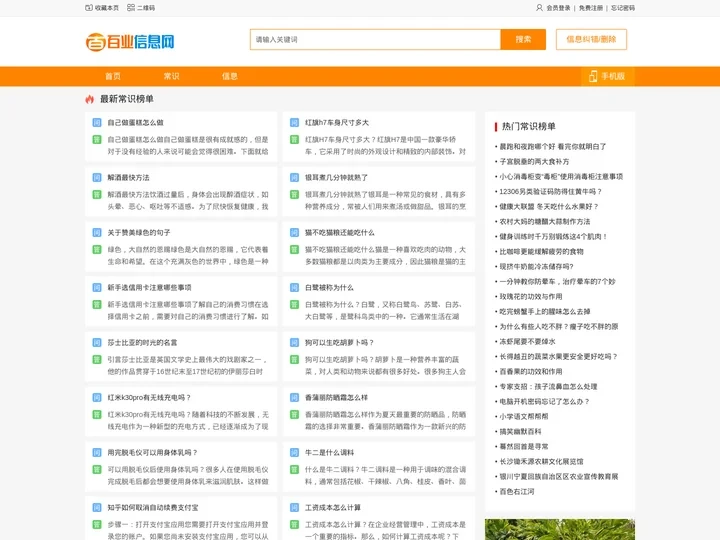Open article 红米k30pro有无线充电吗？
The height and width of the screenshot is (540, 720).
[149, 398]
